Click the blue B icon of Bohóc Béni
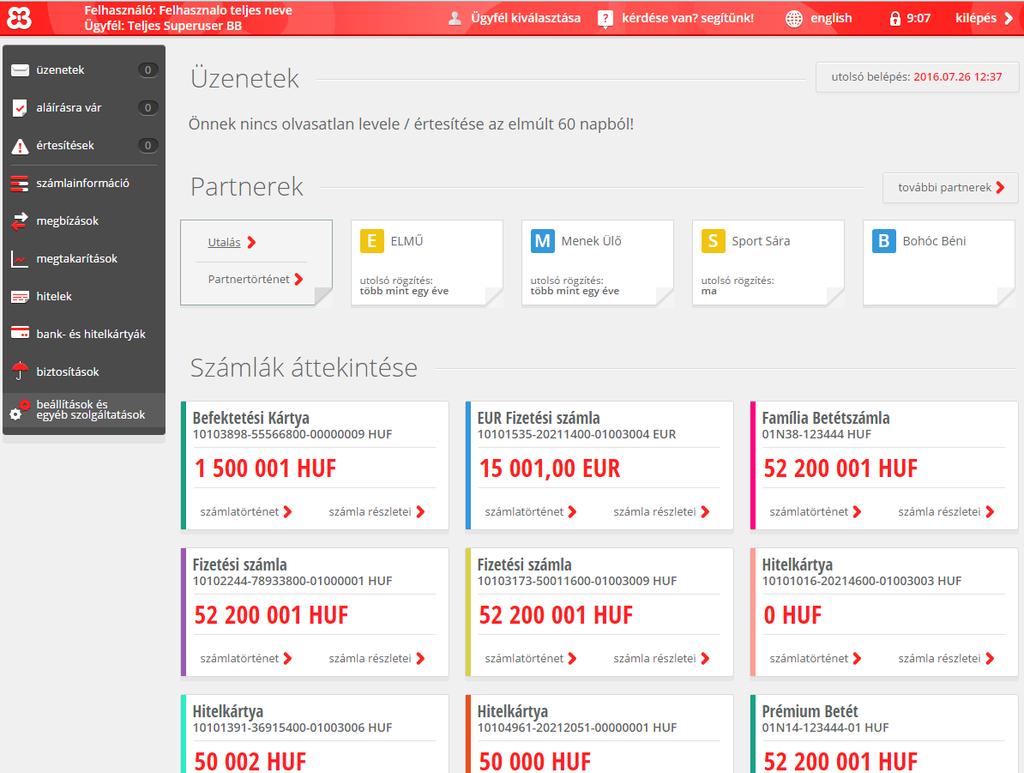This screenshot has width=1024, height=773. (x=884, y=241)
